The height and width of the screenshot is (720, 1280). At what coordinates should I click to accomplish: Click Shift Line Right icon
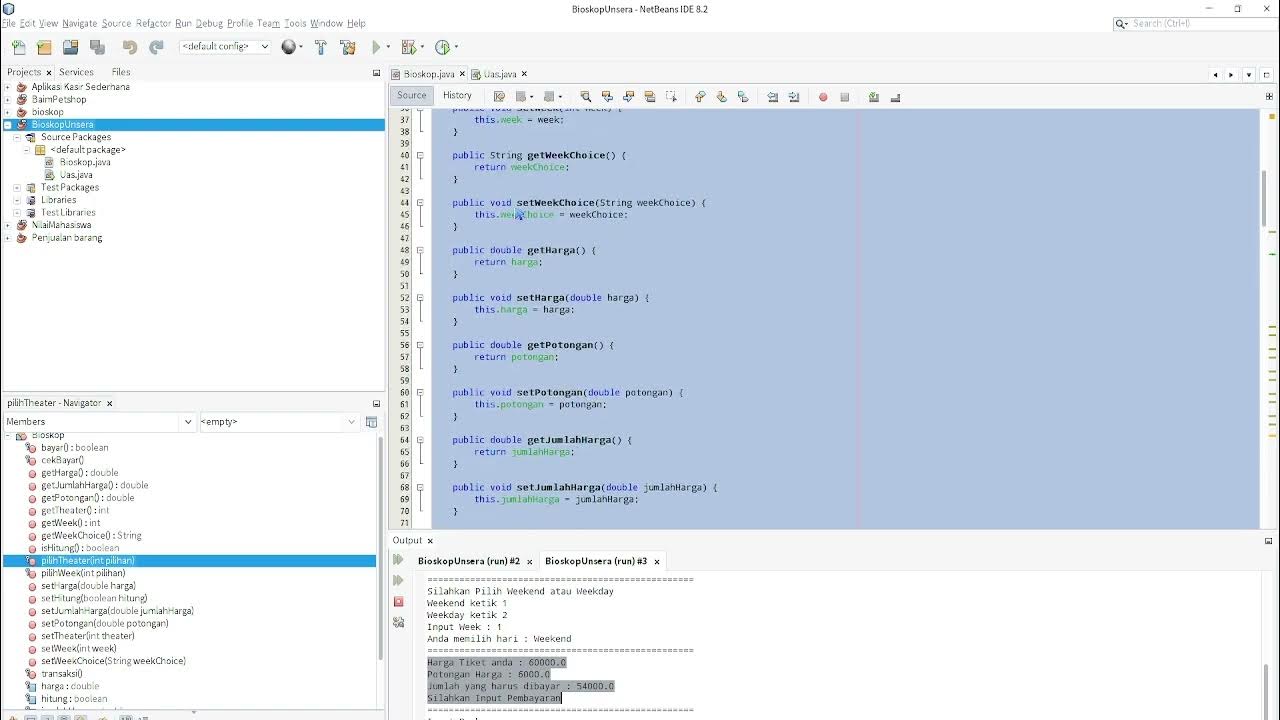point(794,97)
